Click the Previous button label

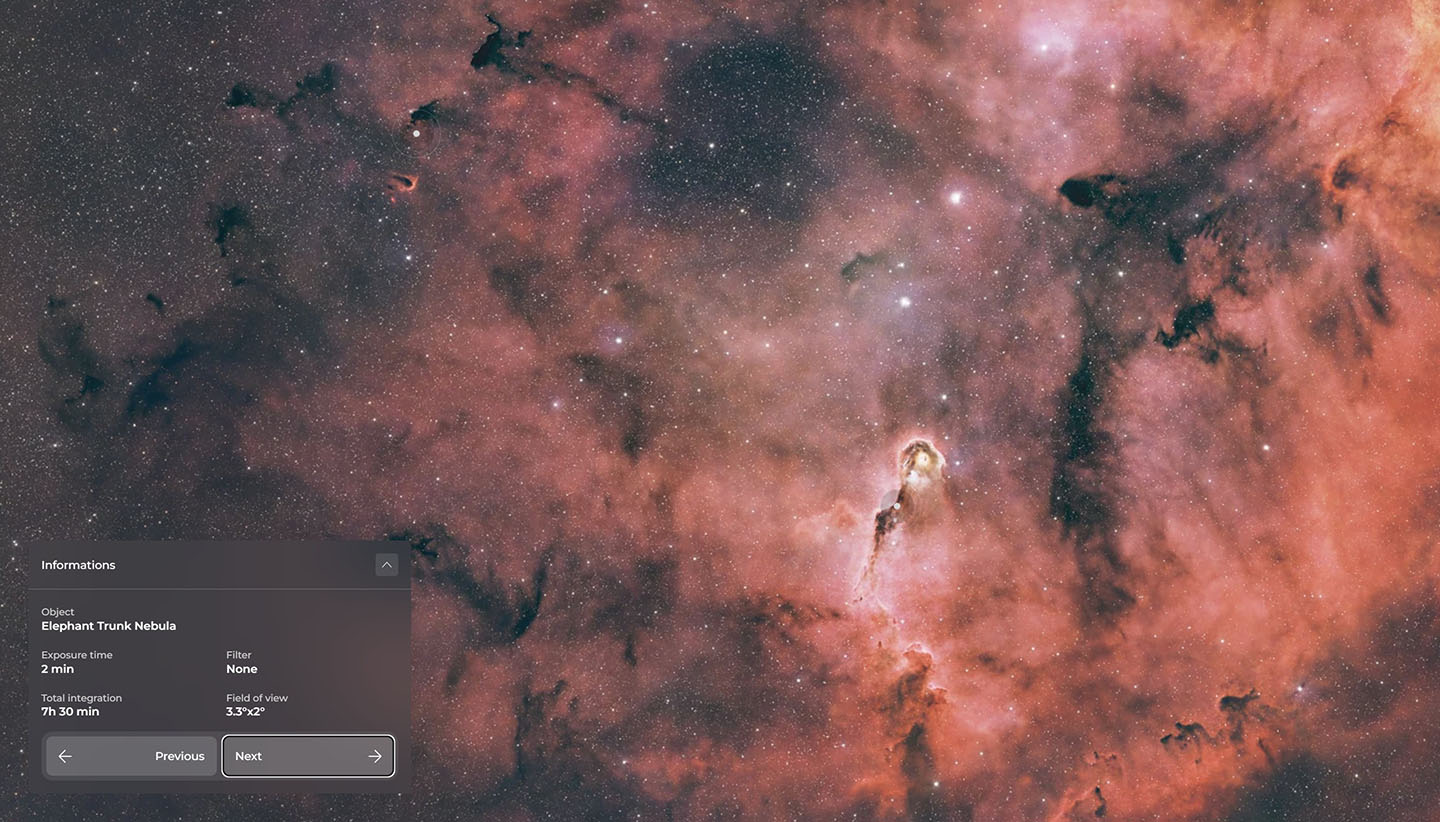coord(179,756)
